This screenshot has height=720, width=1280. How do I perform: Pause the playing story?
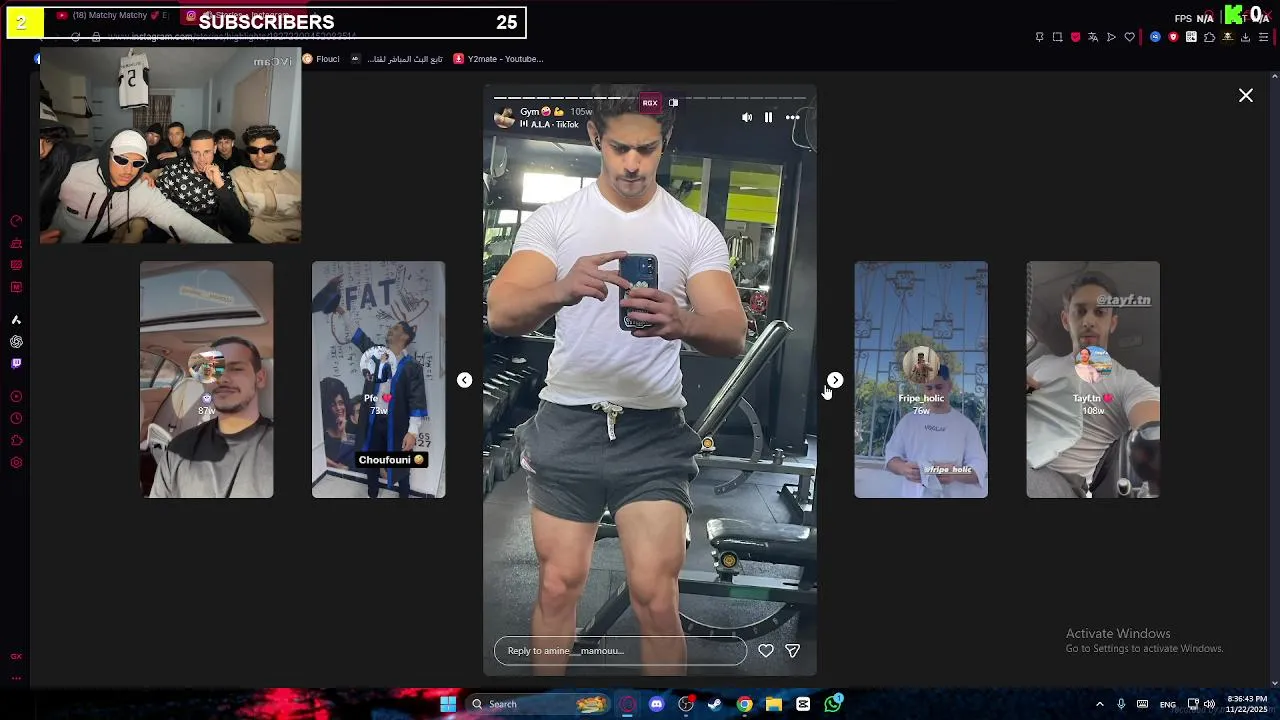[768, 118]
